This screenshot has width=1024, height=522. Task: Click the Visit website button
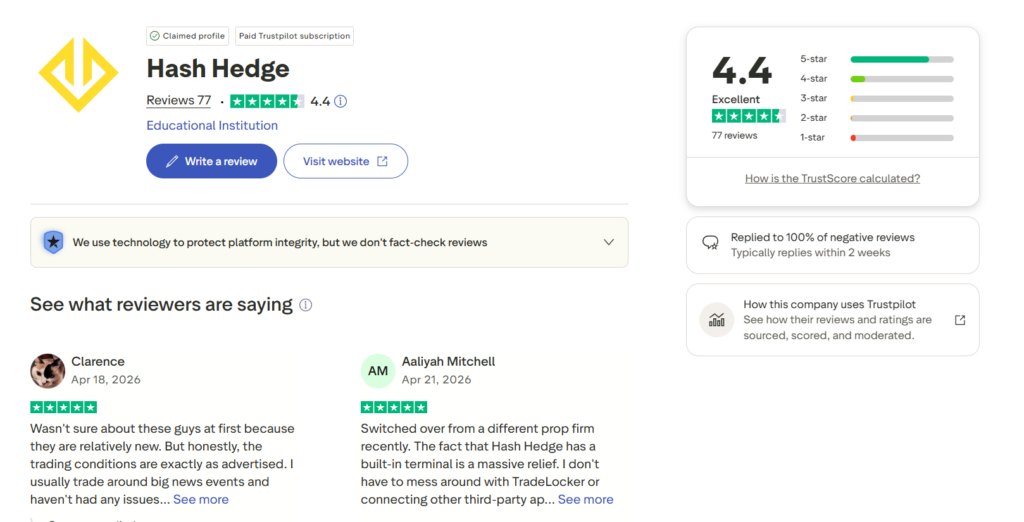[345, 161]
